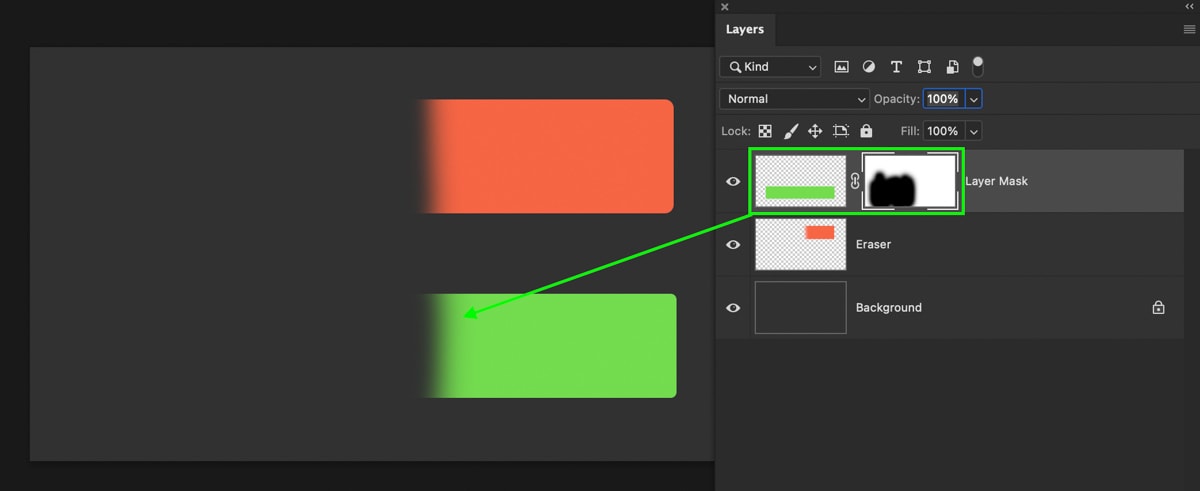Filter layers by smart object icon
The height and width of the screenshot is (491, 1200).
[952, 67]
